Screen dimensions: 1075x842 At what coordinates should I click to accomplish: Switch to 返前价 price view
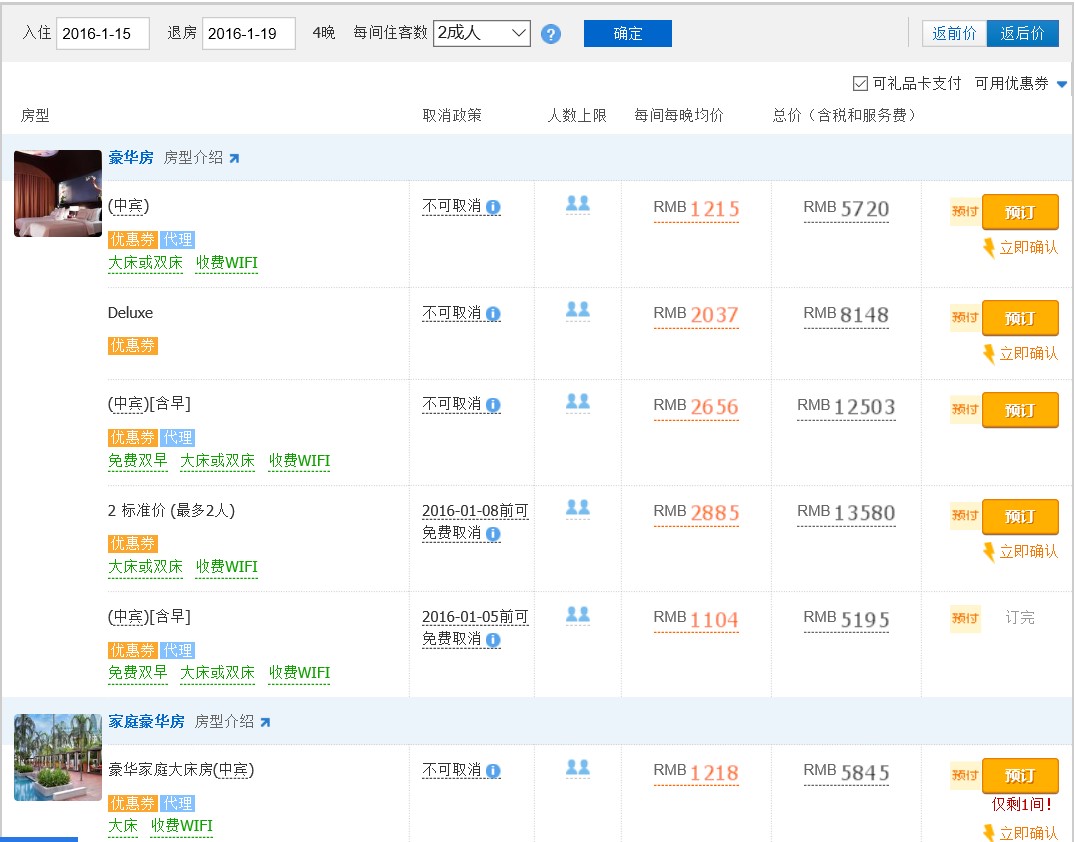[954, 33]
